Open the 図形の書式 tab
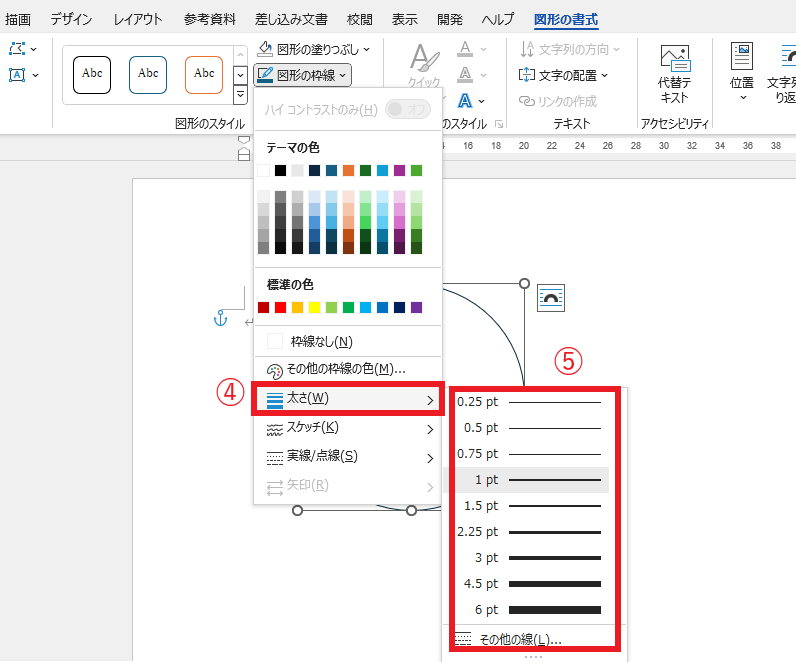This screenshot has width=796, height=662. (x=566, y=19)
